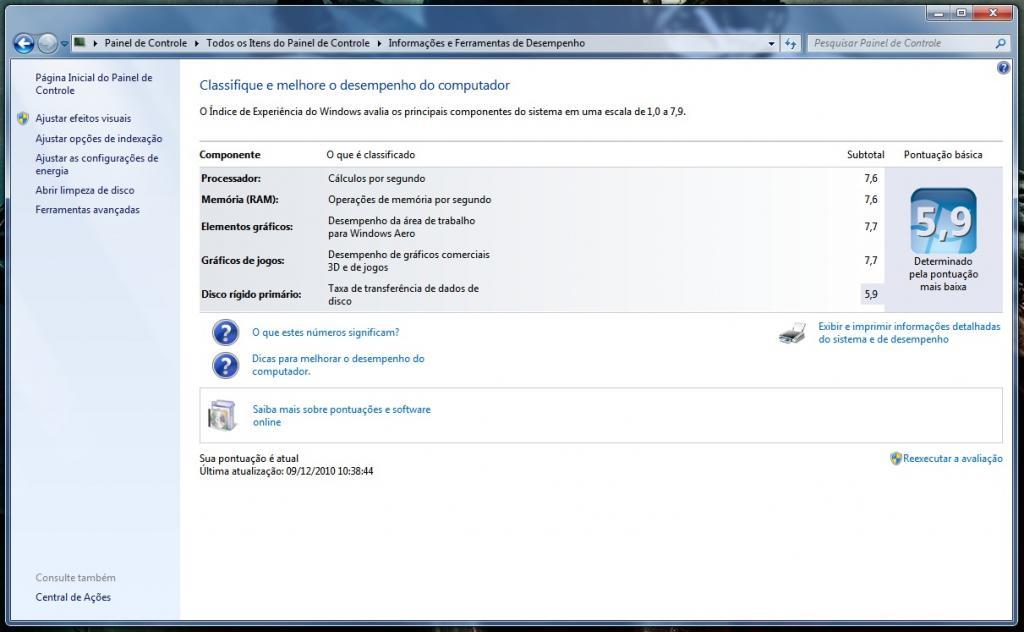Select 'Painel de Controle' breadcrumb

(146, 43)
